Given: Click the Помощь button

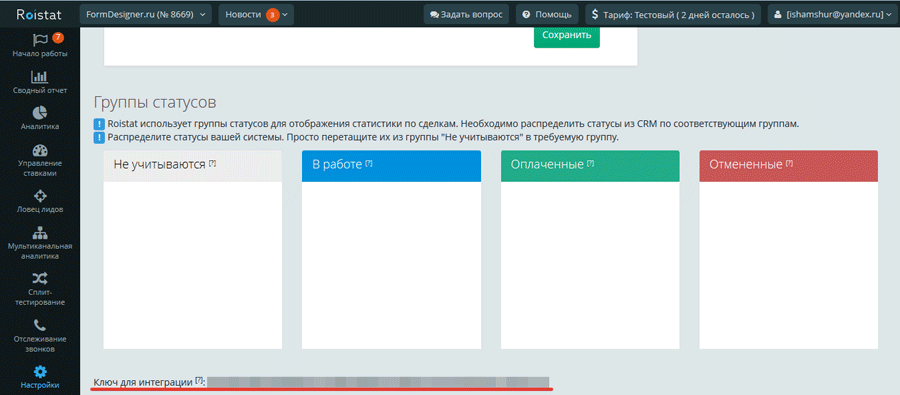Looking at the screenshot, I should tap(547, 14).
